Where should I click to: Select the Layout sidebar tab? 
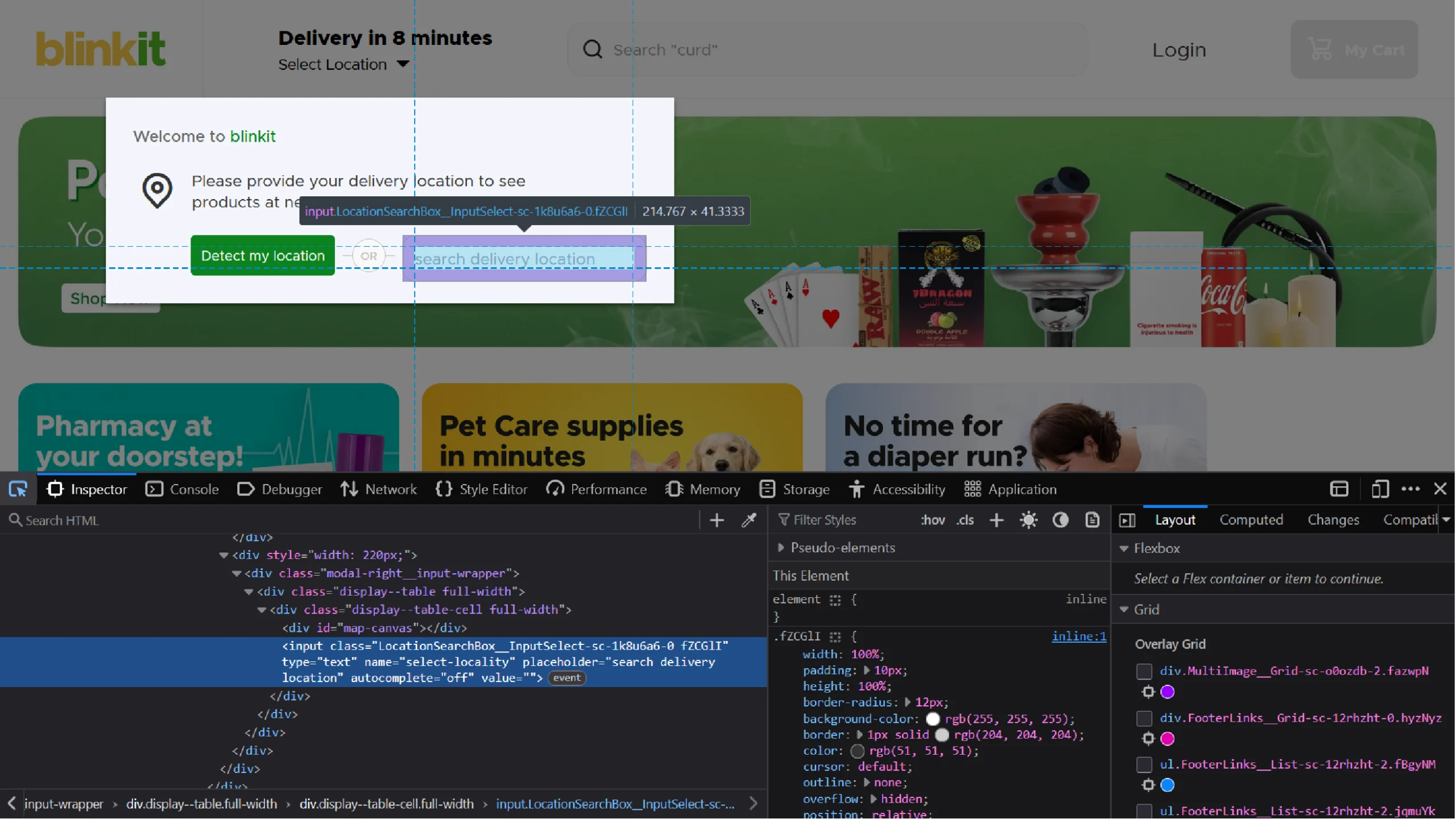pos(1176,520)
